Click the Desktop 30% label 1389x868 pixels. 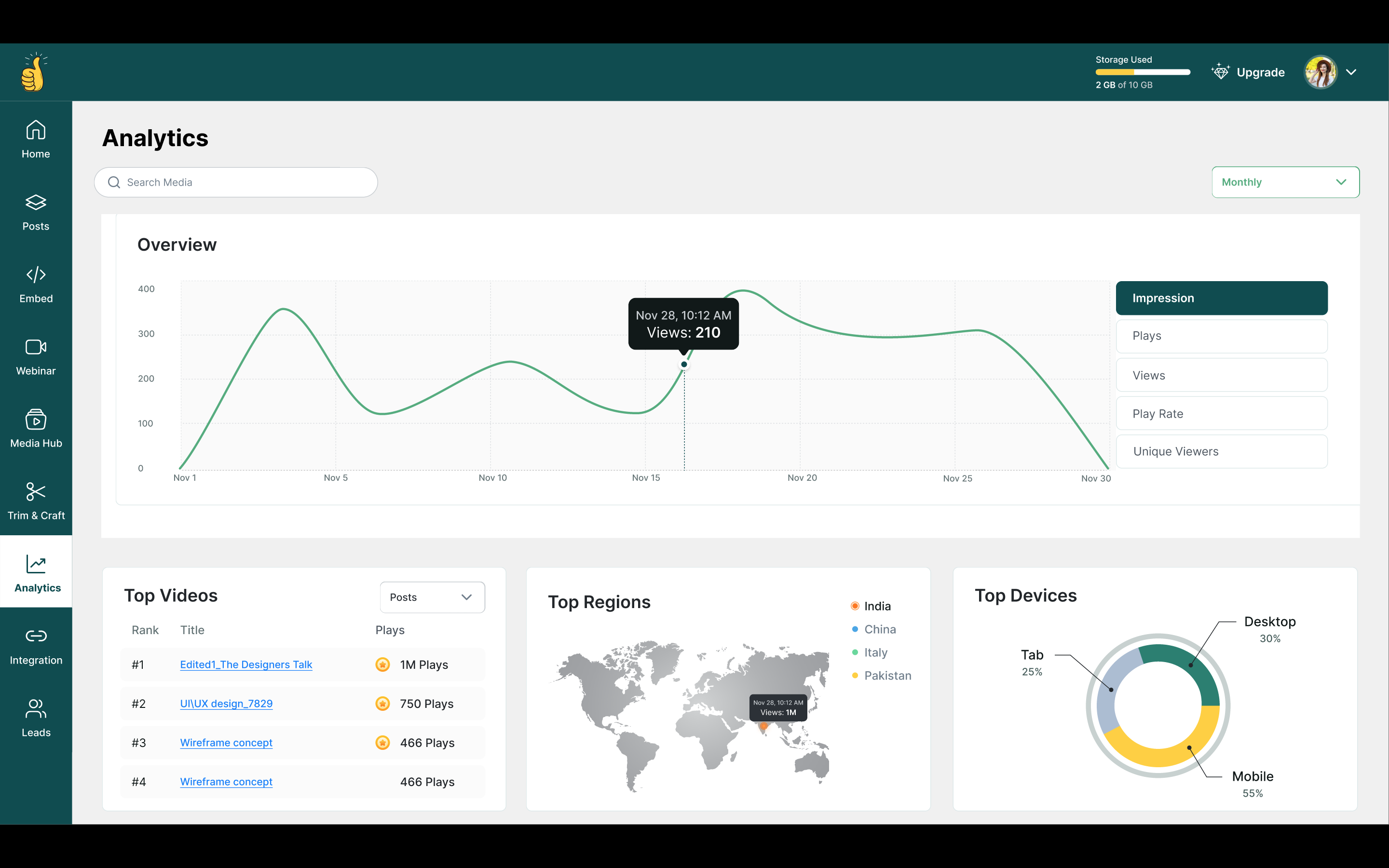(x=1269, y=629)
